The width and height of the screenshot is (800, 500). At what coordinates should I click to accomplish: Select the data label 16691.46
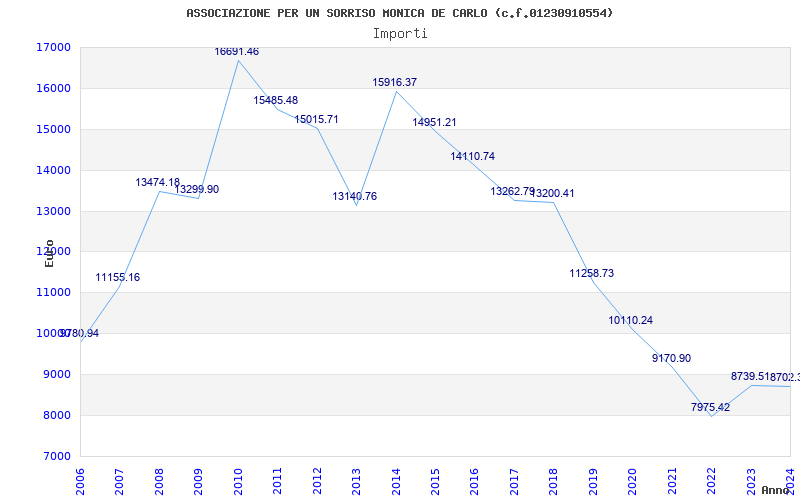click(236, 52)
